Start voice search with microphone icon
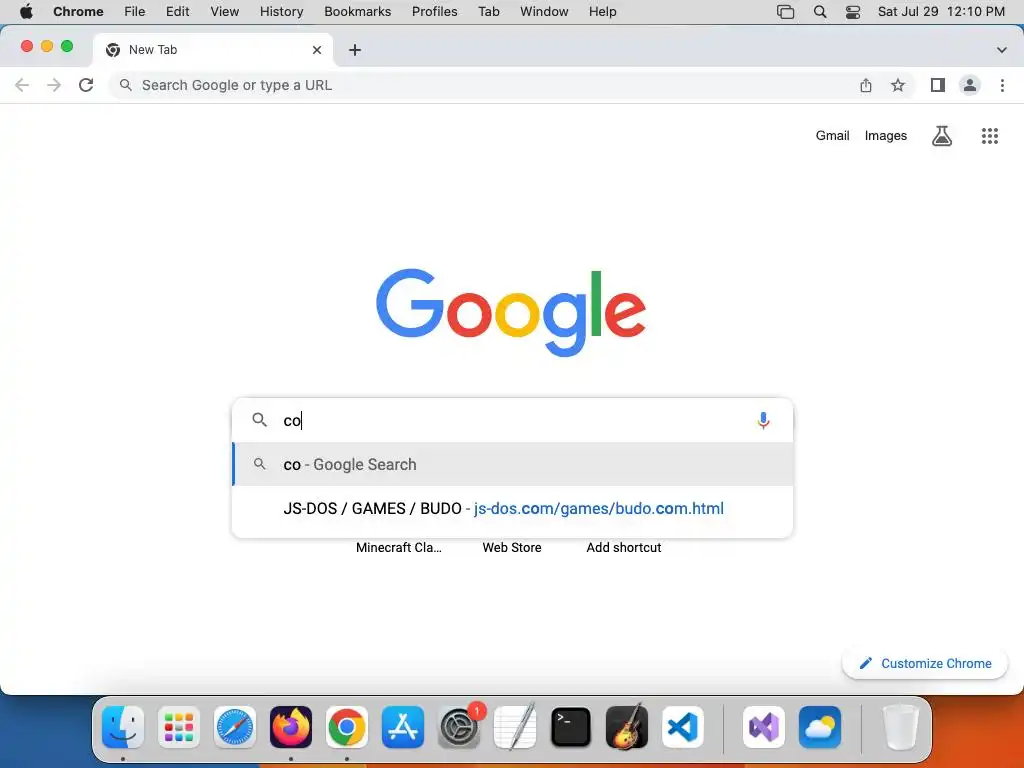Viewport: 1024px width, 768px height. click(x=763, y=420)
